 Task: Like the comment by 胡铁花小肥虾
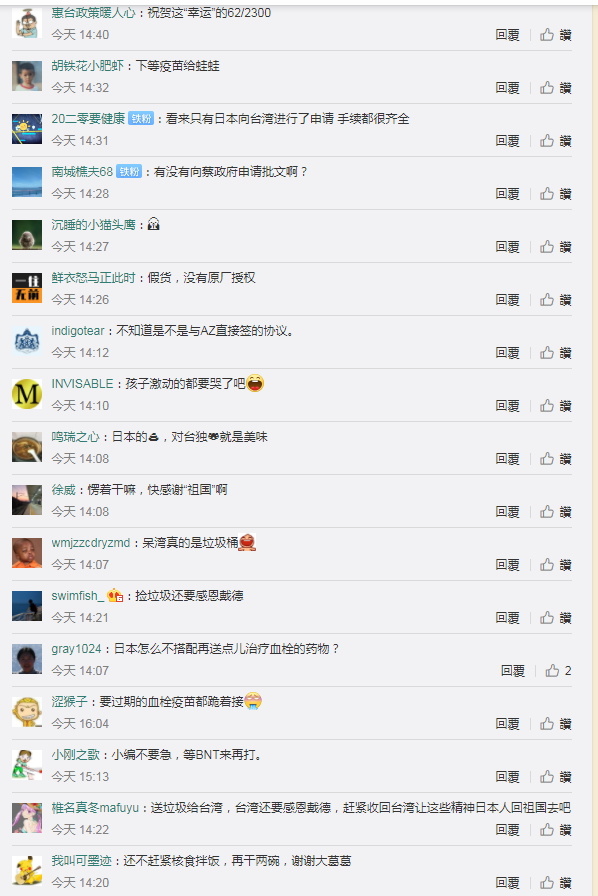(x=555, y=88)
